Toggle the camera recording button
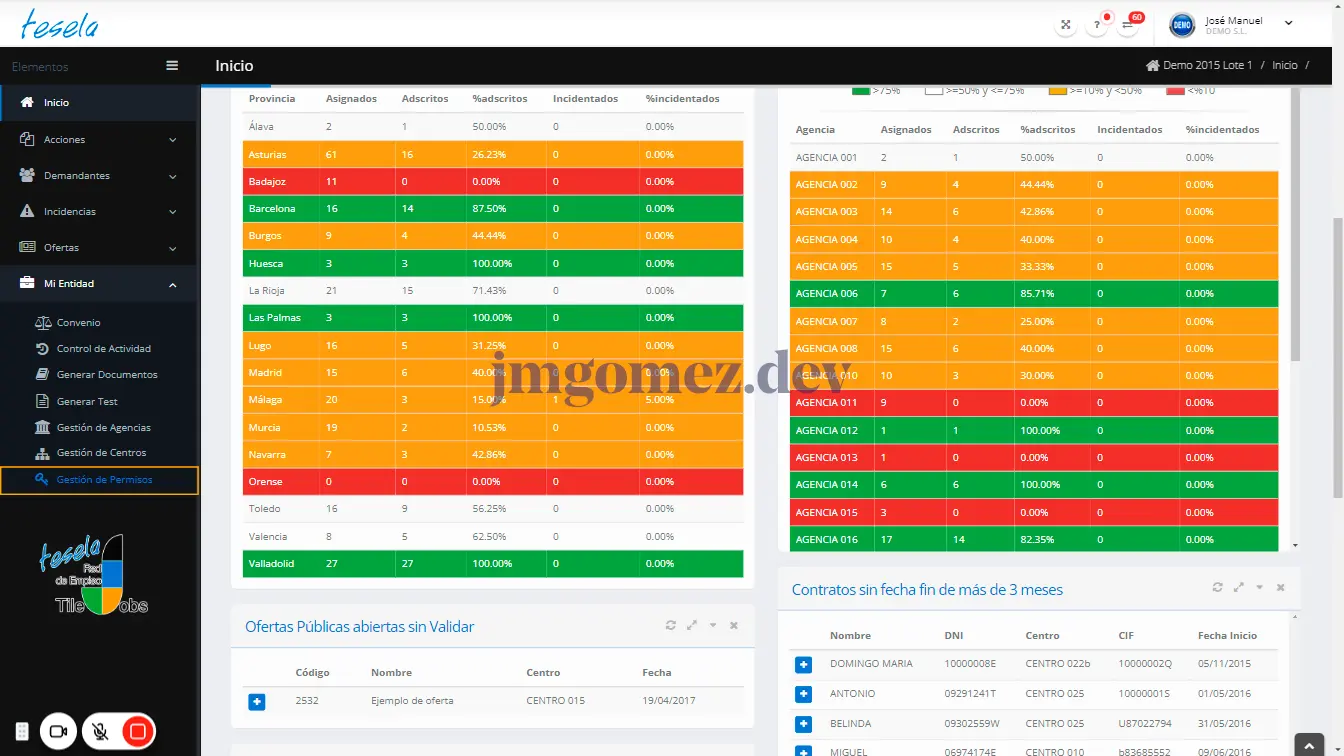The image size is (1344, 756). tap(58, 732)
